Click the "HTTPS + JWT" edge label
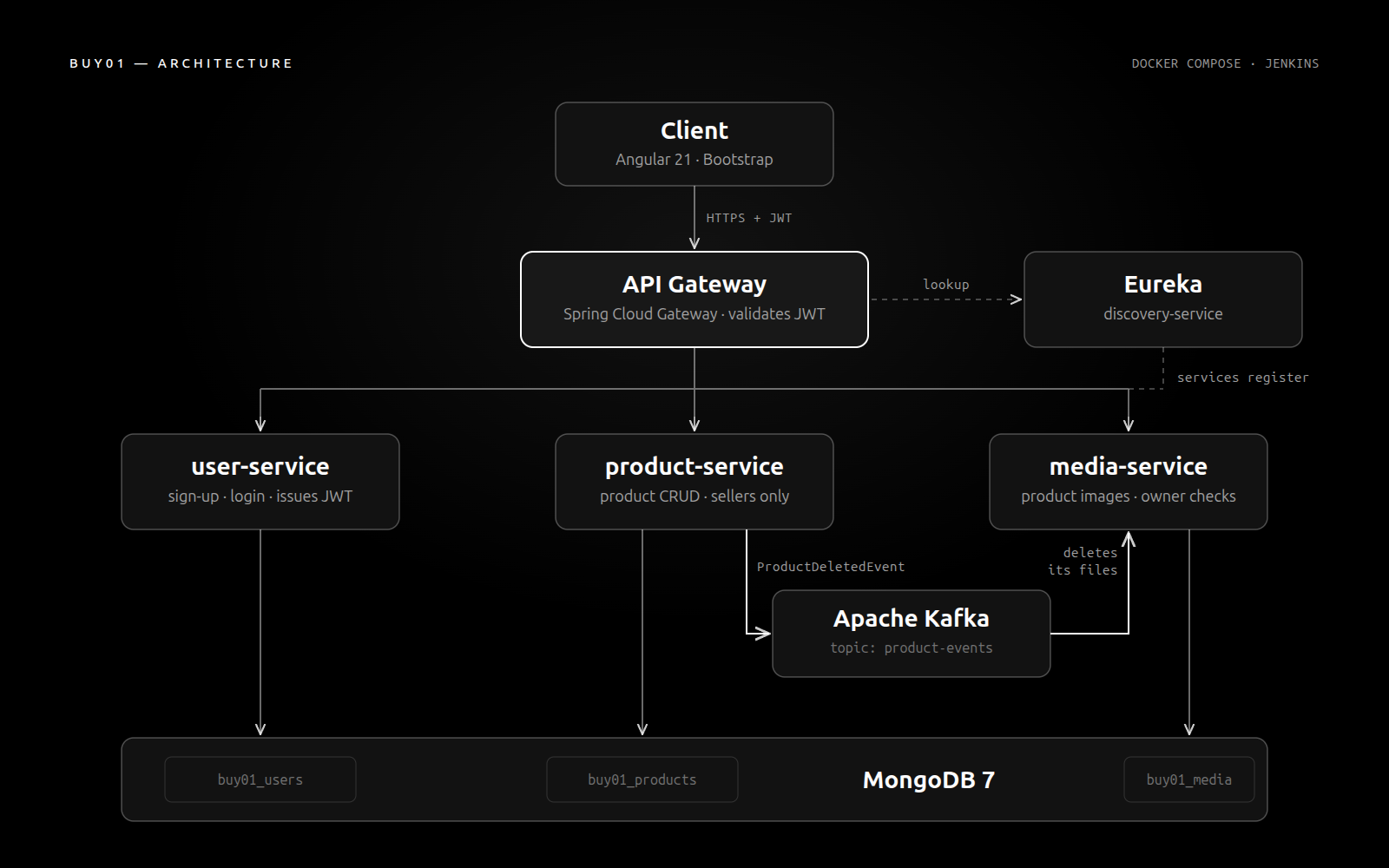 (x=749, y=218)
